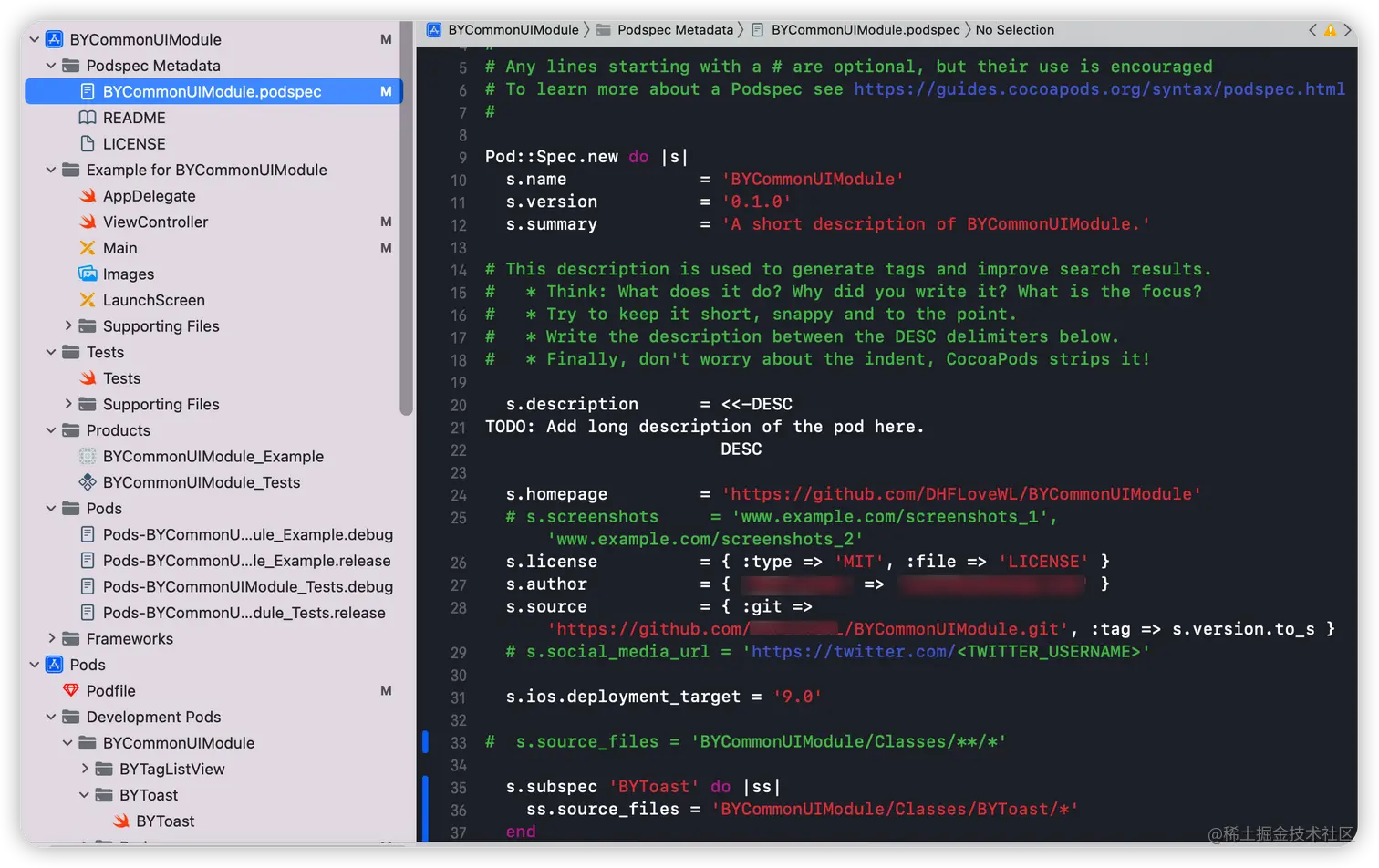Image resolution: width=1379 pixels, height=868 pixels.
Task: Click line number 31 in the gutter
Action: [458, 698]
